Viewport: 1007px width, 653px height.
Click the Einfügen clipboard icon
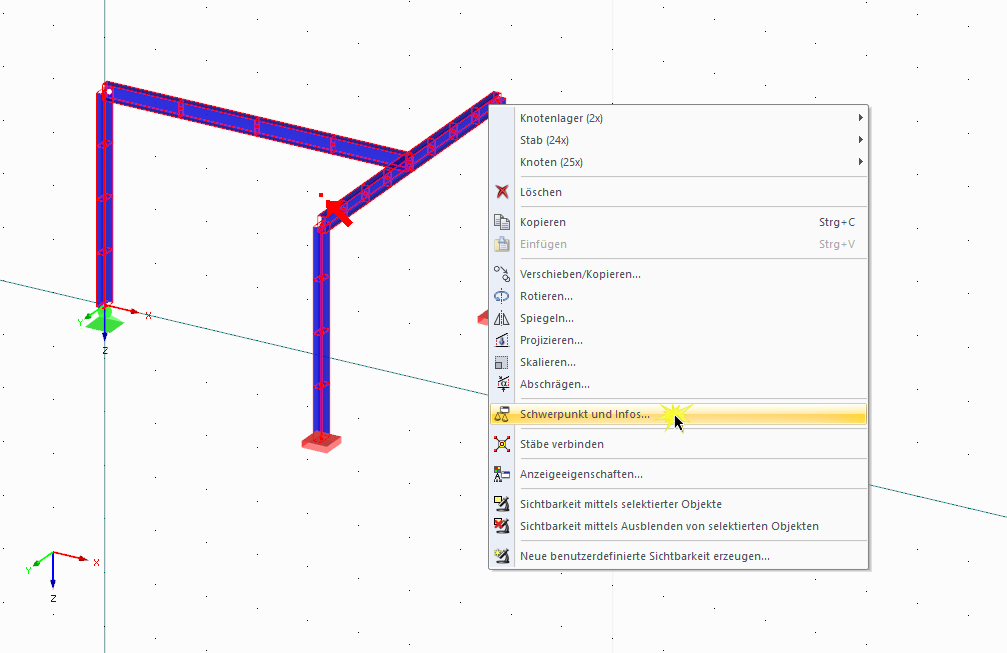click(502, 244)
